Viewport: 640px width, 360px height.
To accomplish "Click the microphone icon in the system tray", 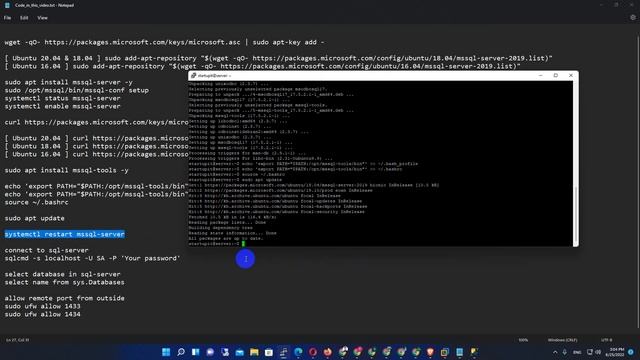I will (x=565, y=352).
